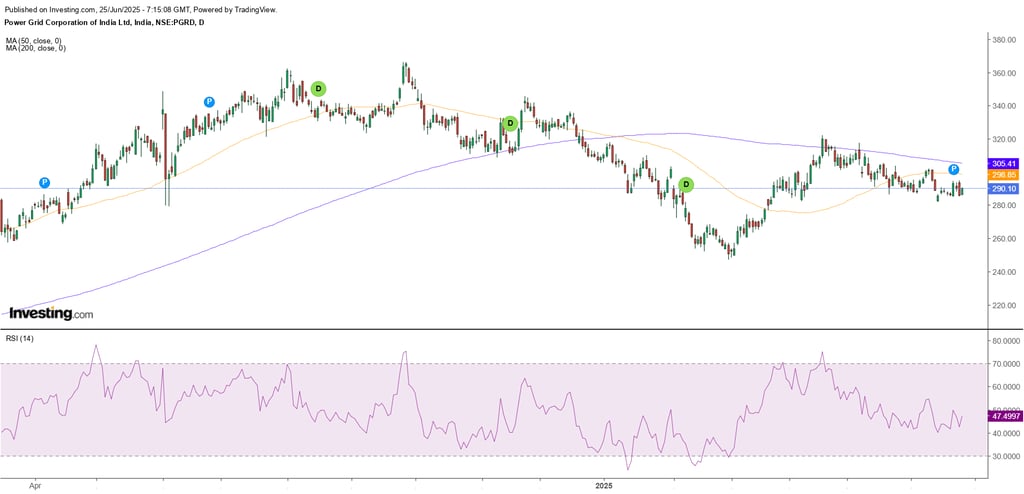Click the 70.0000 RSI axis label
Screen dimensions: 1024x494
point(1007,363)
